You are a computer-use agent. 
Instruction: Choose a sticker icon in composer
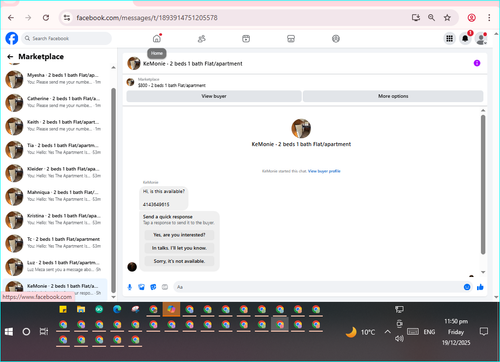point(153,287)
